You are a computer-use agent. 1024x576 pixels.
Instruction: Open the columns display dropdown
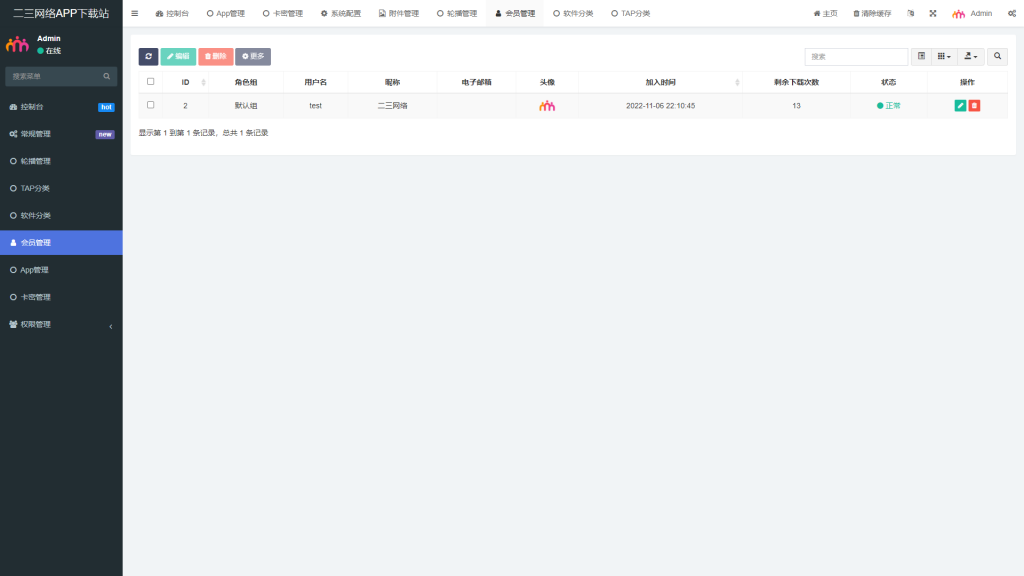944,57
